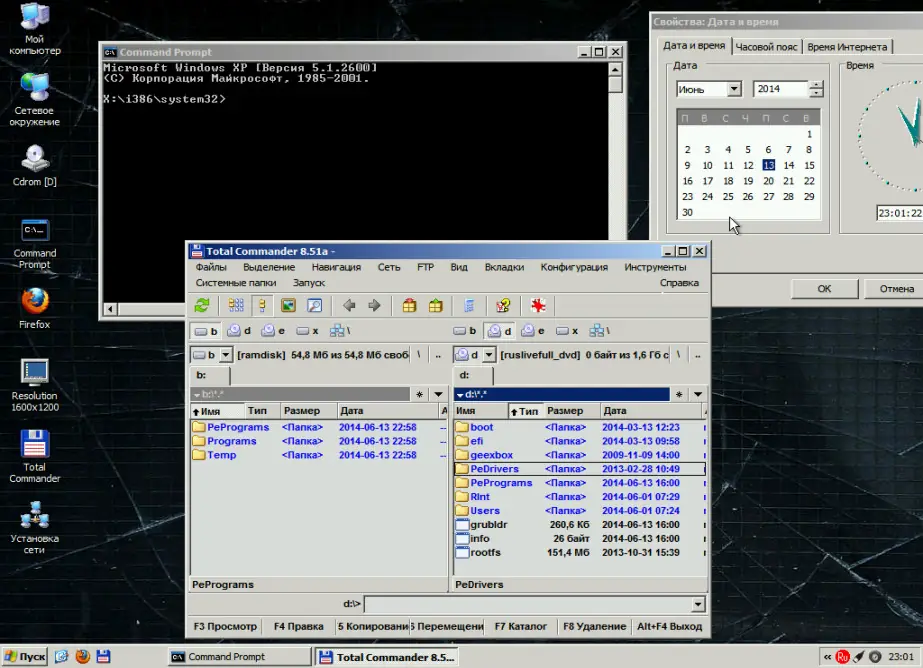The width and height of the screenshot is (923, 668).
Task: Open network neighborhood button in left drive bar
Action: point(340,331)
